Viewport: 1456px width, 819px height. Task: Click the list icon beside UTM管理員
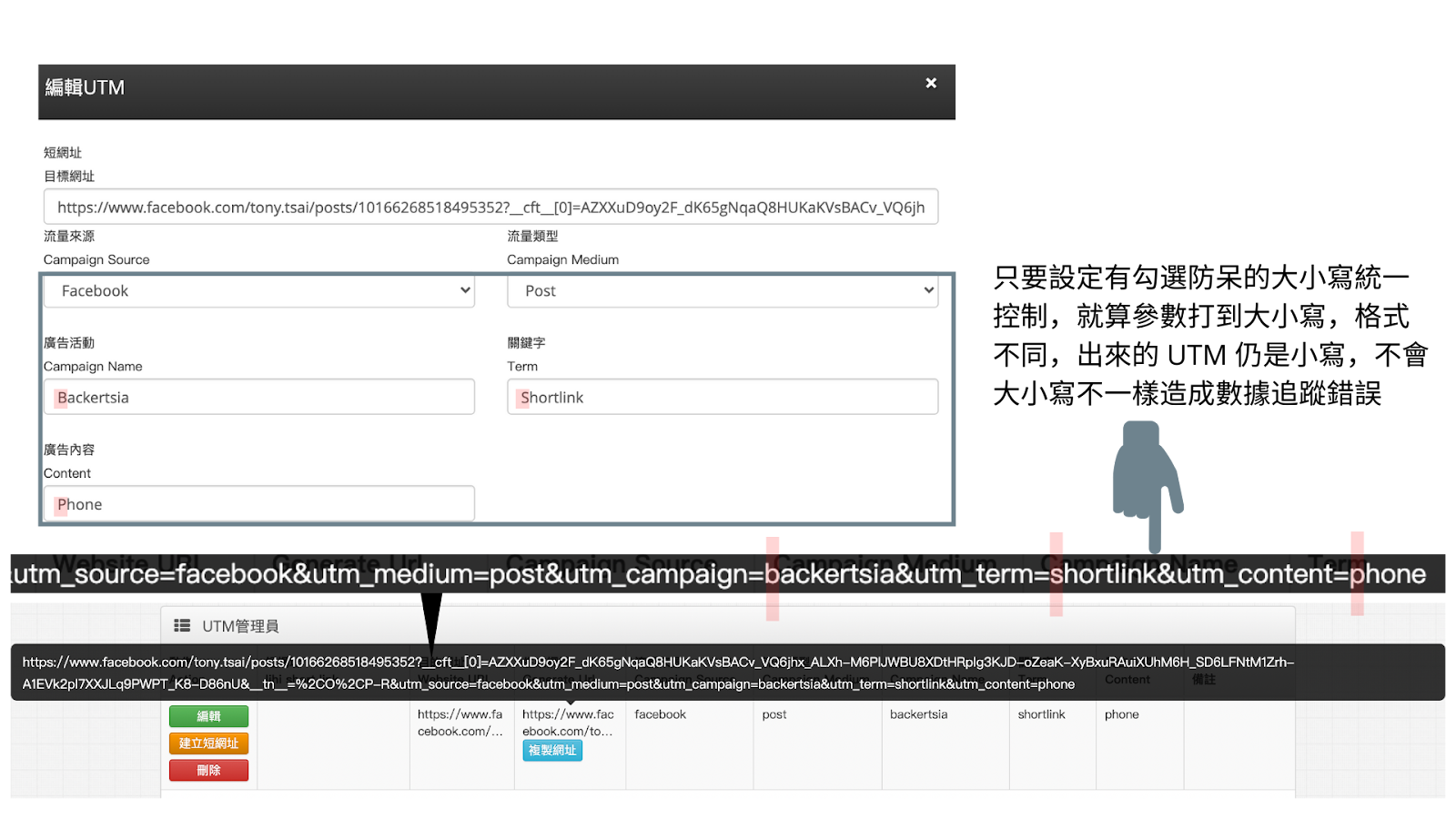pyautogui.click(x=182, y=626)
